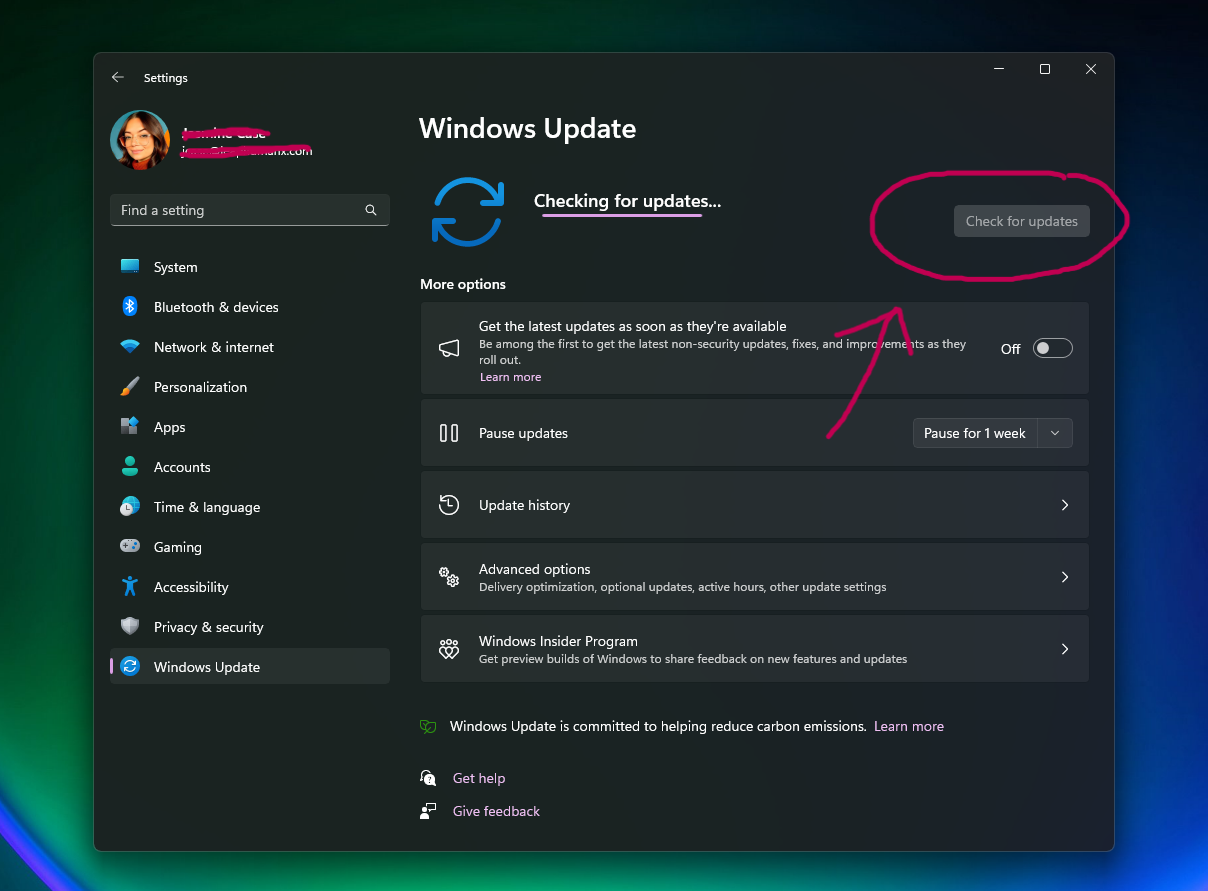Maximize the Settings window
The height and width of the screenshot is (891, 1208).
pyautogui.click(x=1045, y=69)
